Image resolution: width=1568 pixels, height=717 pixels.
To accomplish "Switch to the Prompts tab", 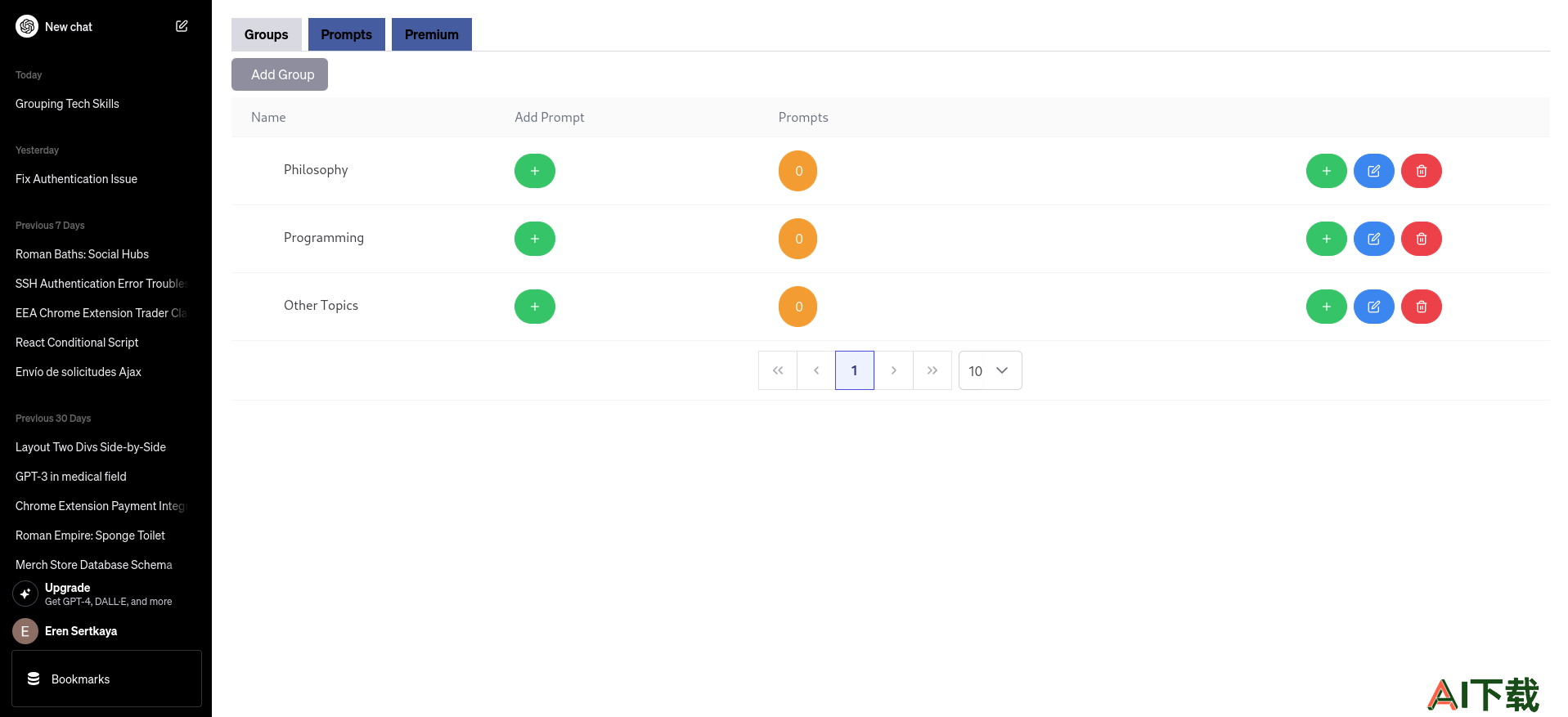I will (x=347, y=34).
